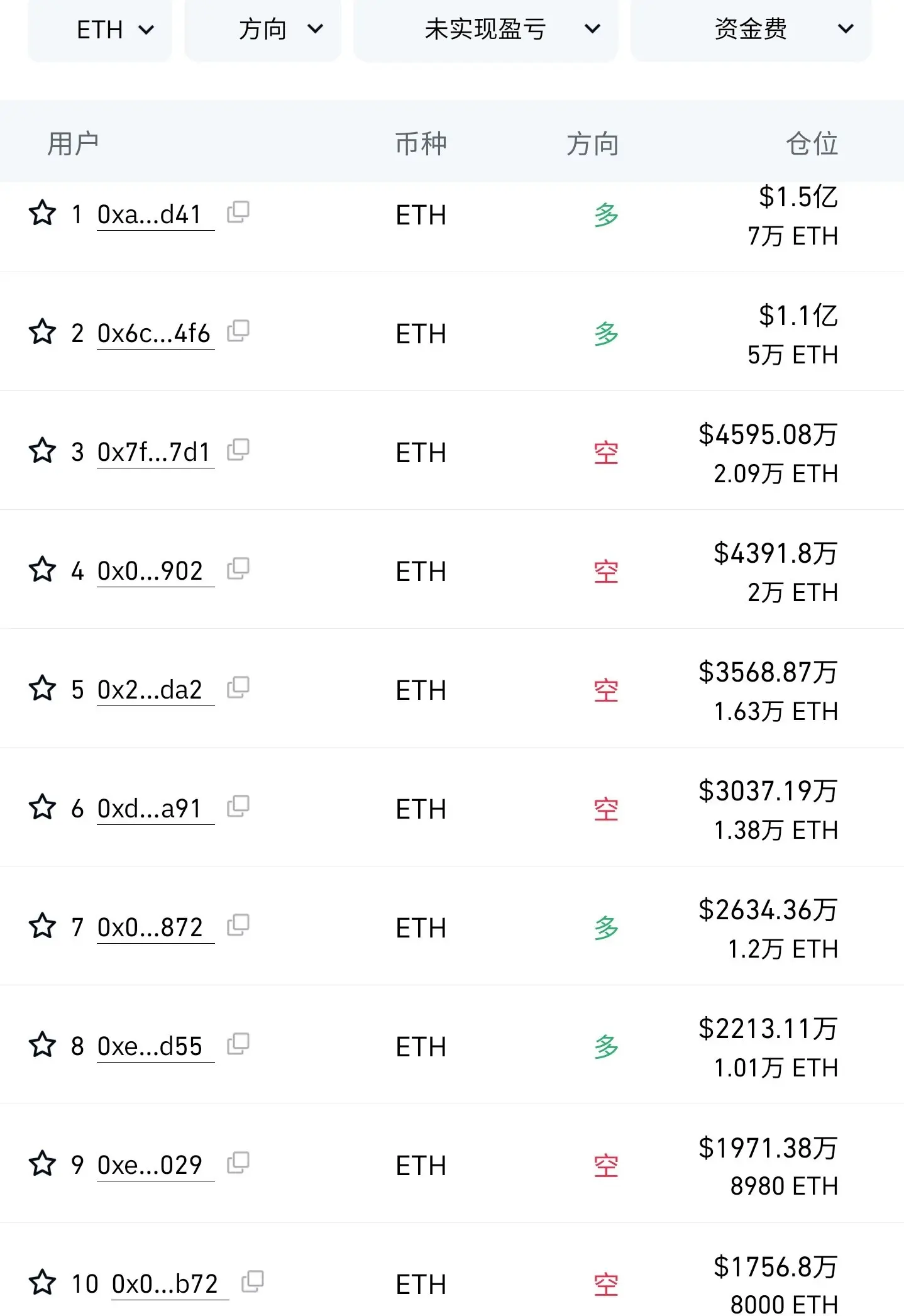Open the 未实现盈亏 dropdown
This screenshot has width=904, height=1316.
(x=485, y=30)
